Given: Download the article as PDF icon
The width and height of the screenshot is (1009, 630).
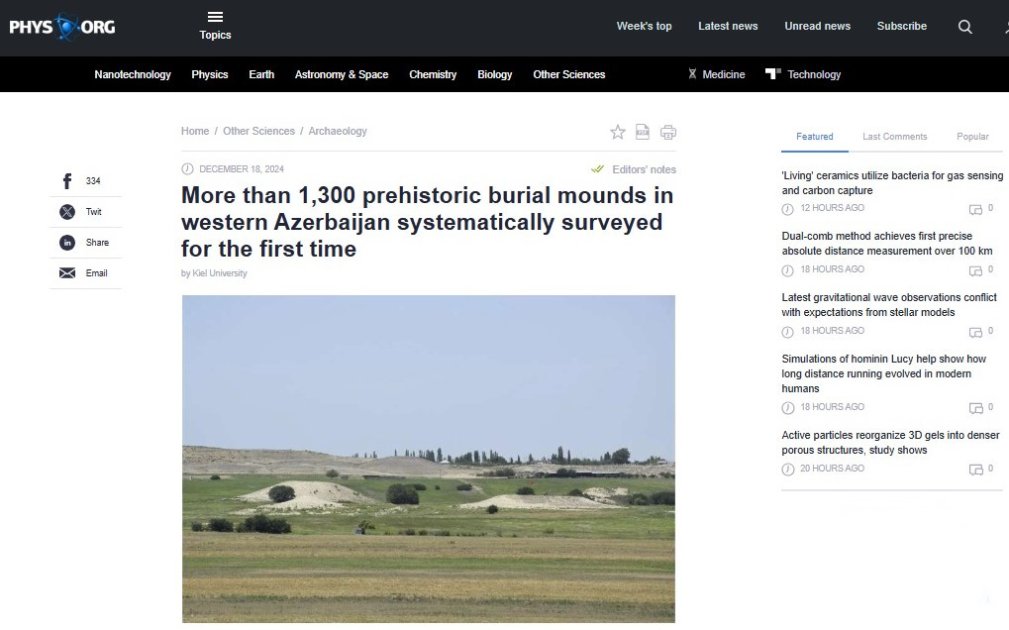Looking at the screenshot, I should click(643, 132).
